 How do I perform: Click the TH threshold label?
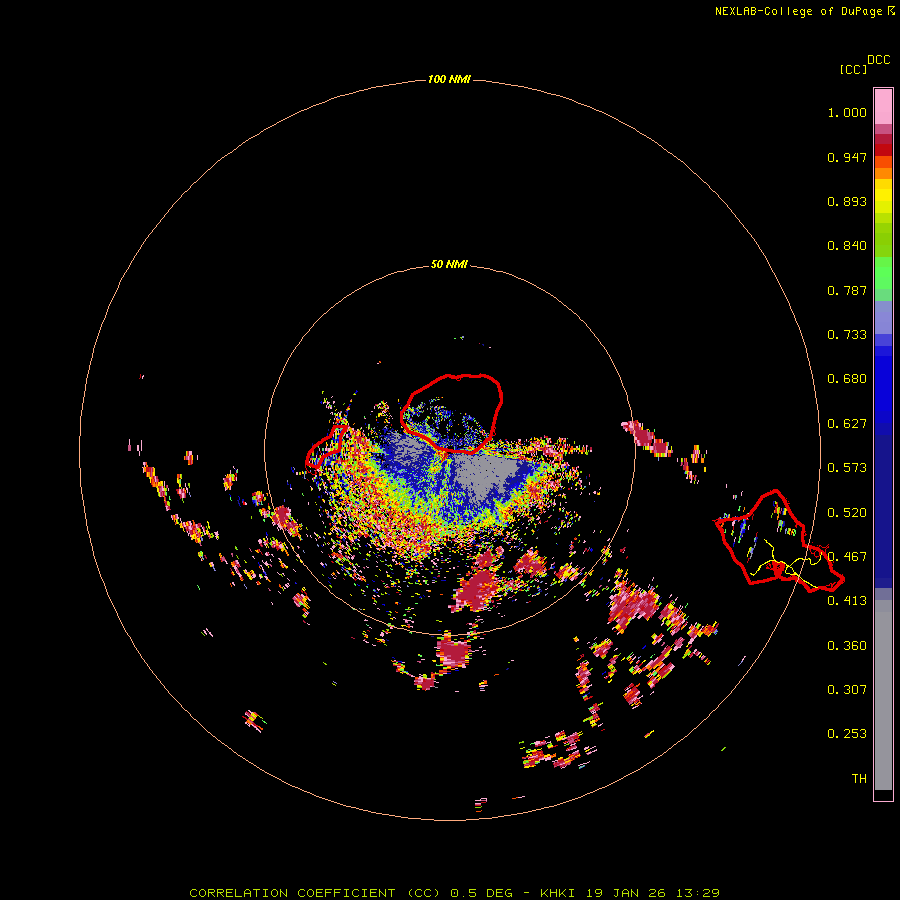[x=859, y=779]
